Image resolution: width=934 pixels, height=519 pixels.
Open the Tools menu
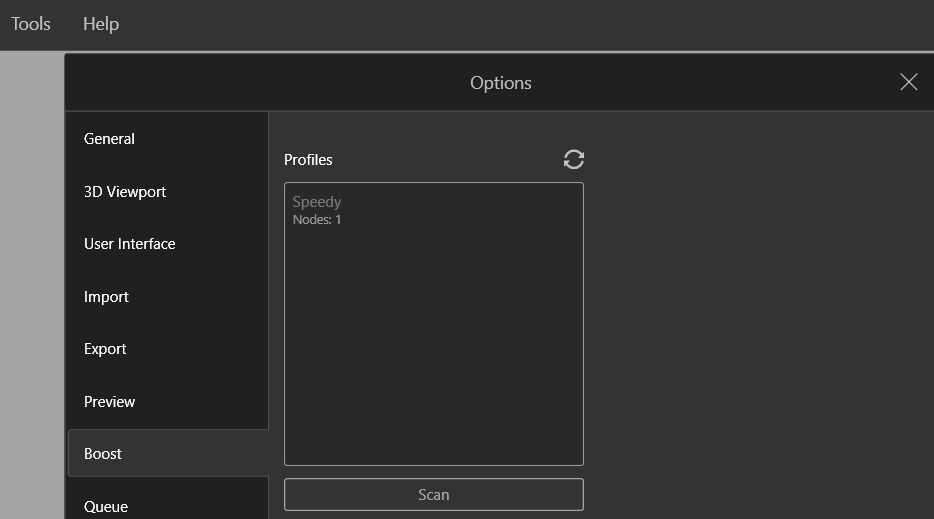[31, 24]
